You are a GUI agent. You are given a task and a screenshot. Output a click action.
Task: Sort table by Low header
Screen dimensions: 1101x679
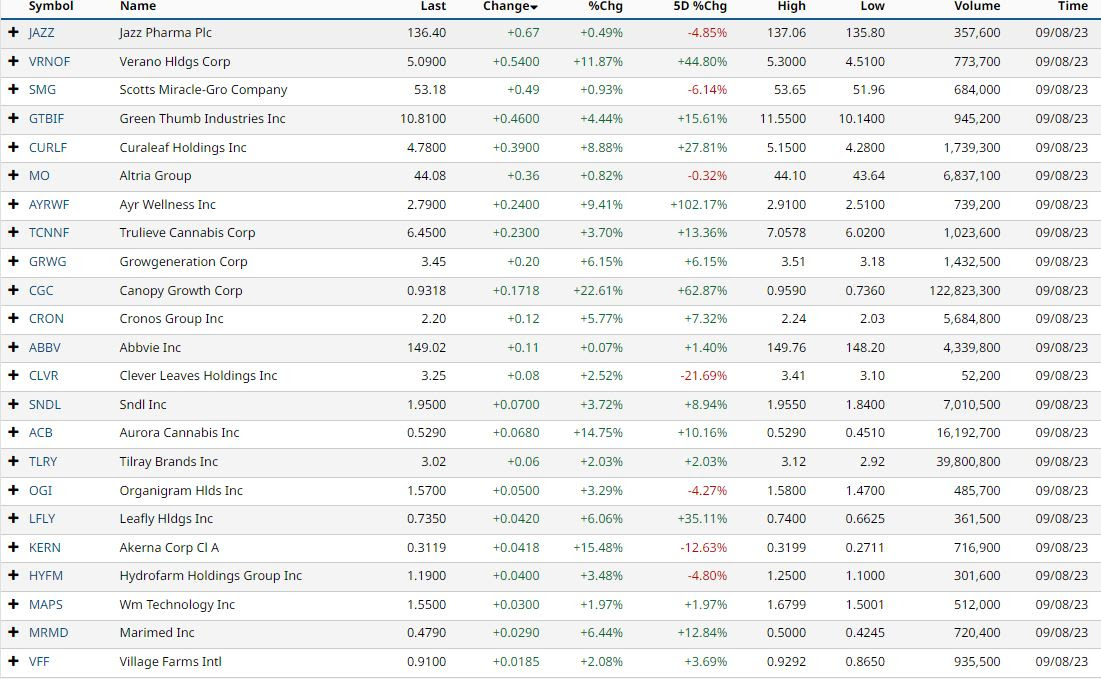pos(872,6)
